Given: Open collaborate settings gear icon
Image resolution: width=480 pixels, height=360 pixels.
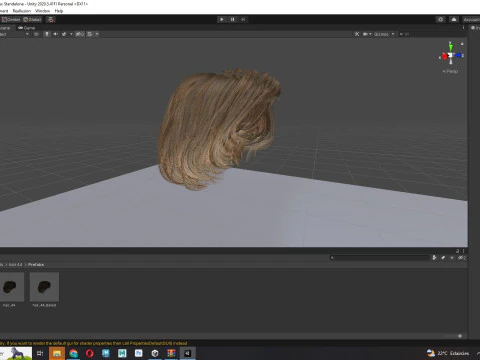Looking at the screenshot, I should click(x=441, y=19).
